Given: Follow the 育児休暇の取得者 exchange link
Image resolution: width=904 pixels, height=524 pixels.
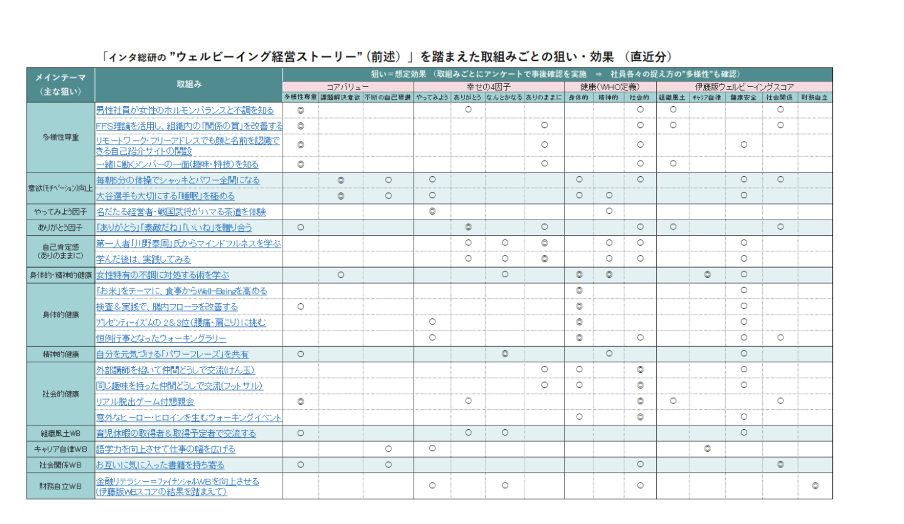Looking at the screenshot, I should pyautogui.click(x=175, y=433).
